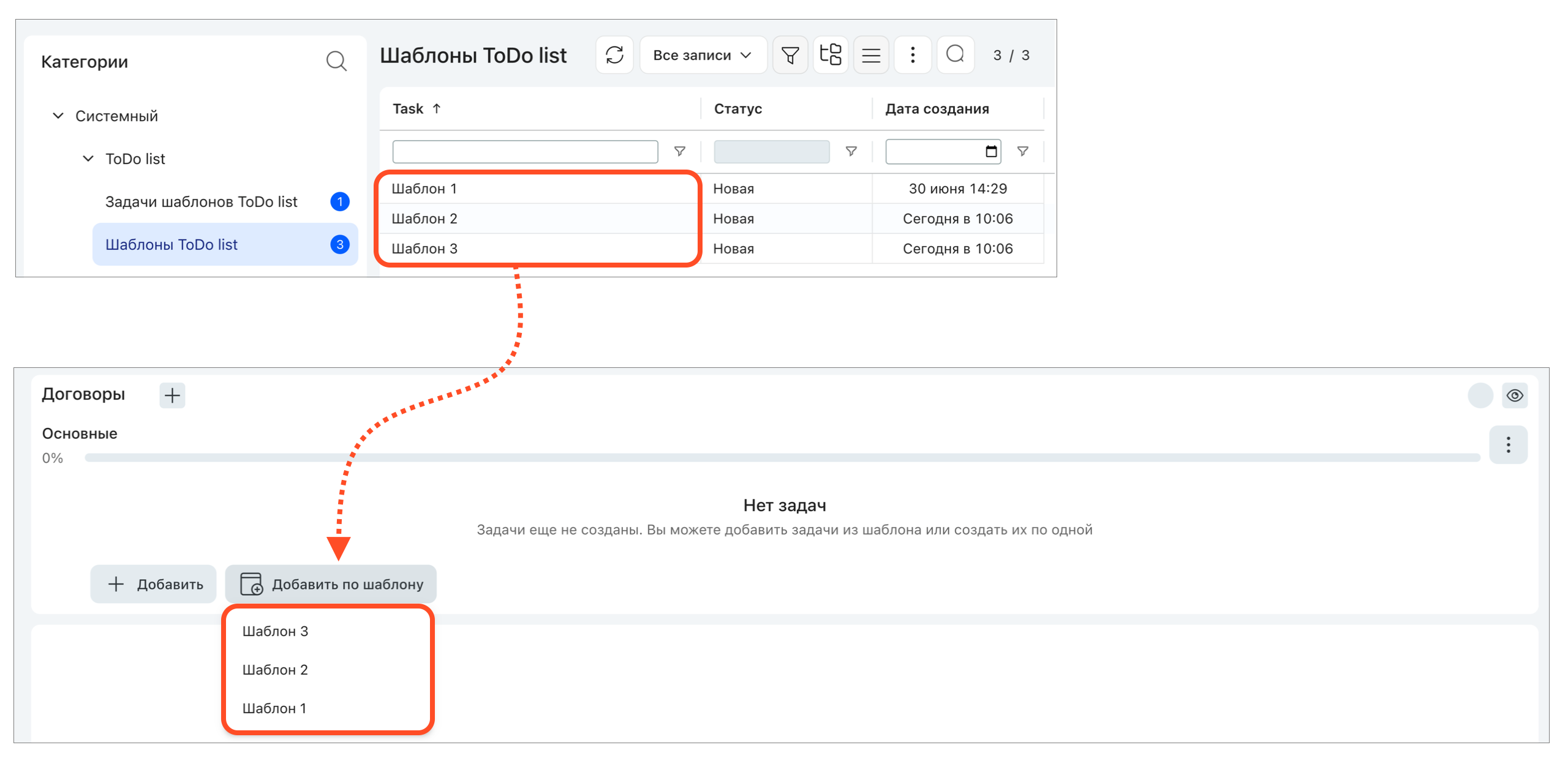
Task: Open the three-dot menu in templates toolbar
Action: click(913, 55)
